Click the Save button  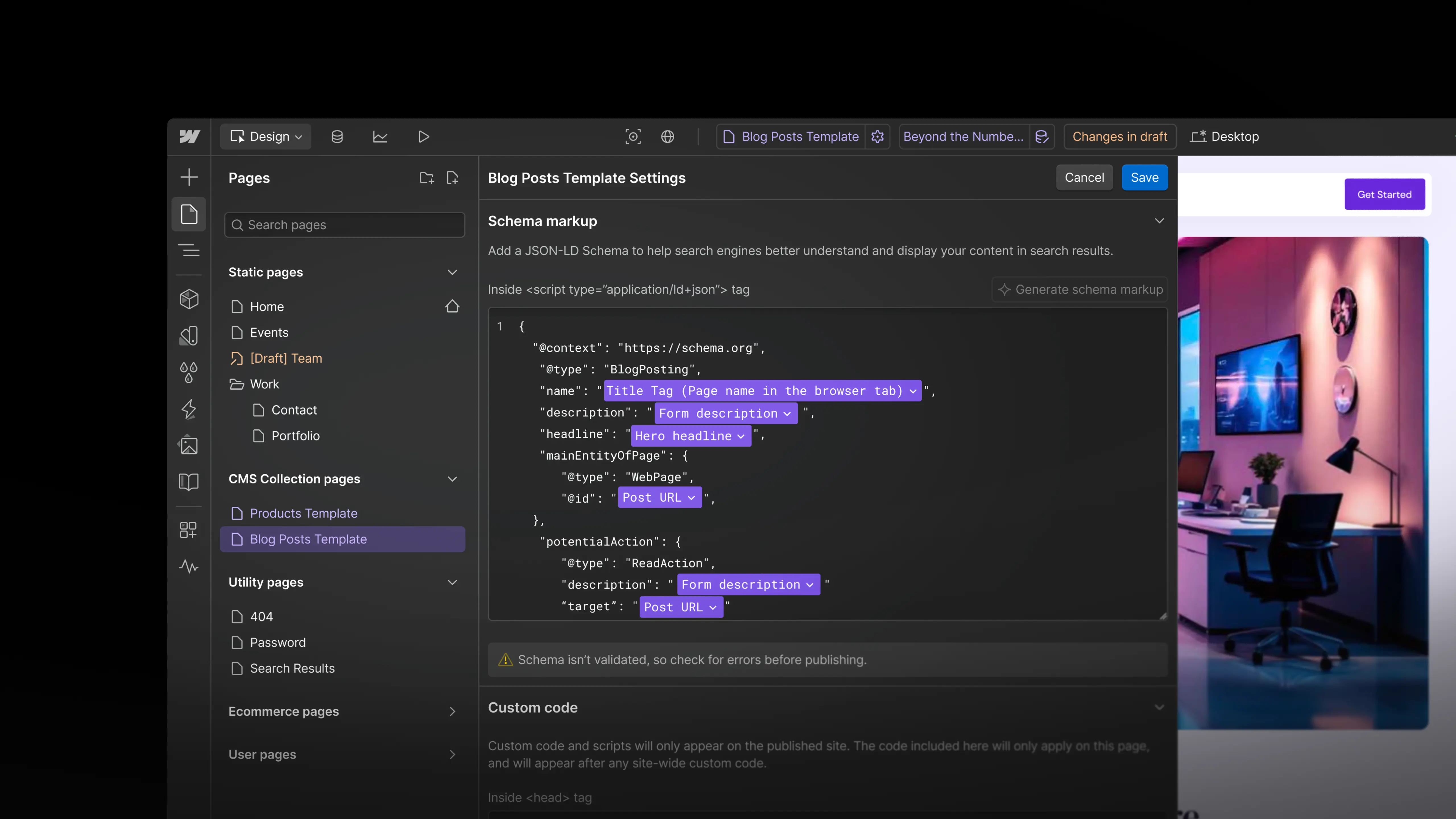(x=1144, y=177)
